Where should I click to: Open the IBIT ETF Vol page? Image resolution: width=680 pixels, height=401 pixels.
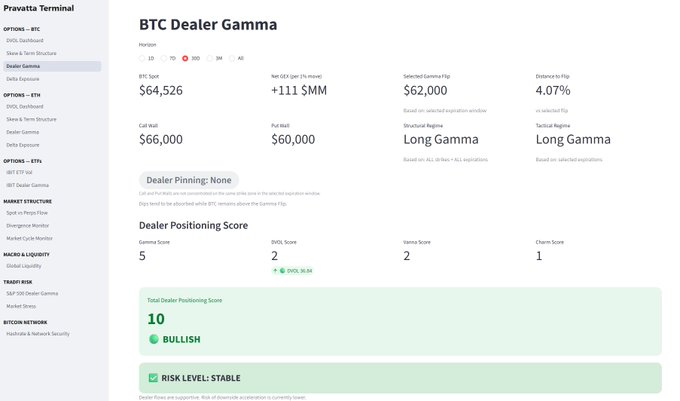19,172
